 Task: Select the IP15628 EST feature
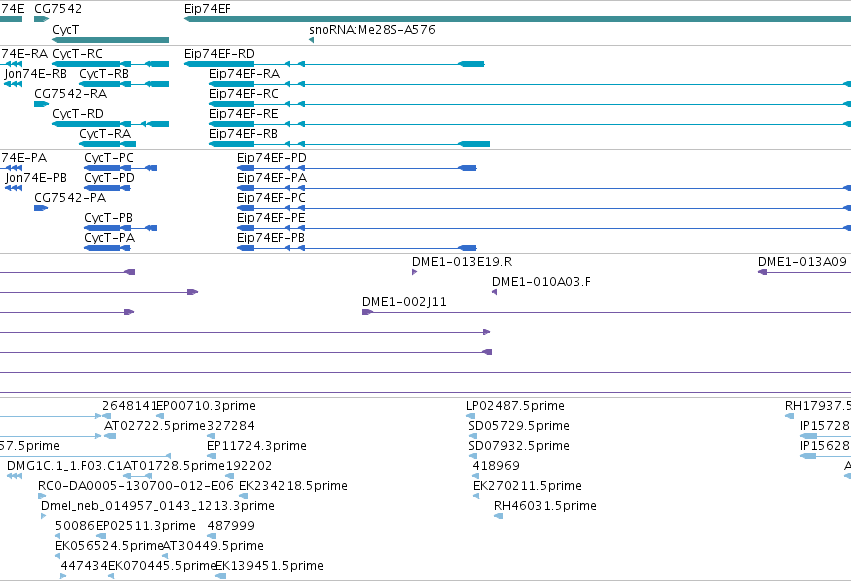click(825, 456)
